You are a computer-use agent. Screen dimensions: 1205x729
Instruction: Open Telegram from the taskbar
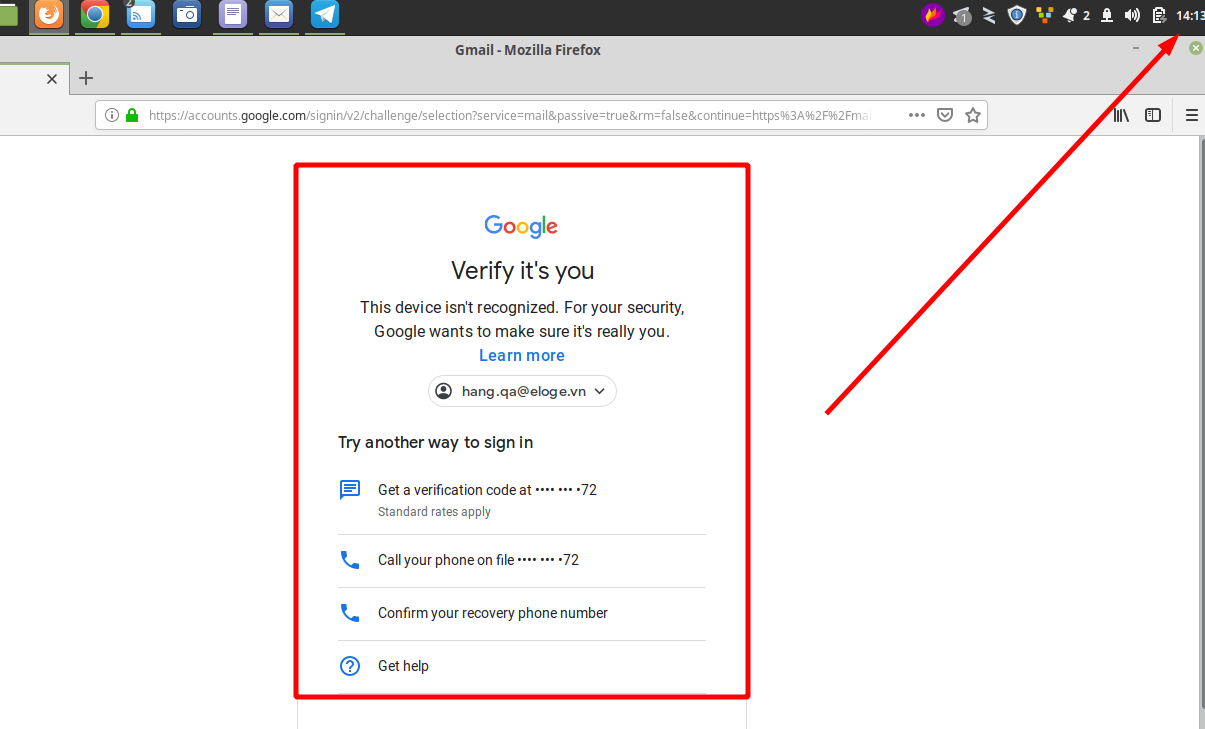click(x=325, y=14)
